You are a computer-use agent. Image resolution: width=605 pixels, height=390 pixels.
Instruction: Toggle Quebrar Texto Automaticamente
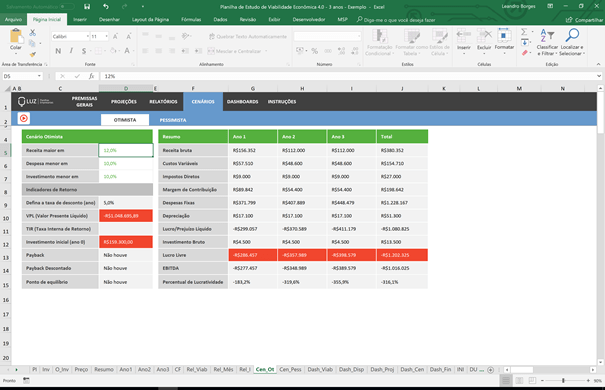(x=248, y=37)
